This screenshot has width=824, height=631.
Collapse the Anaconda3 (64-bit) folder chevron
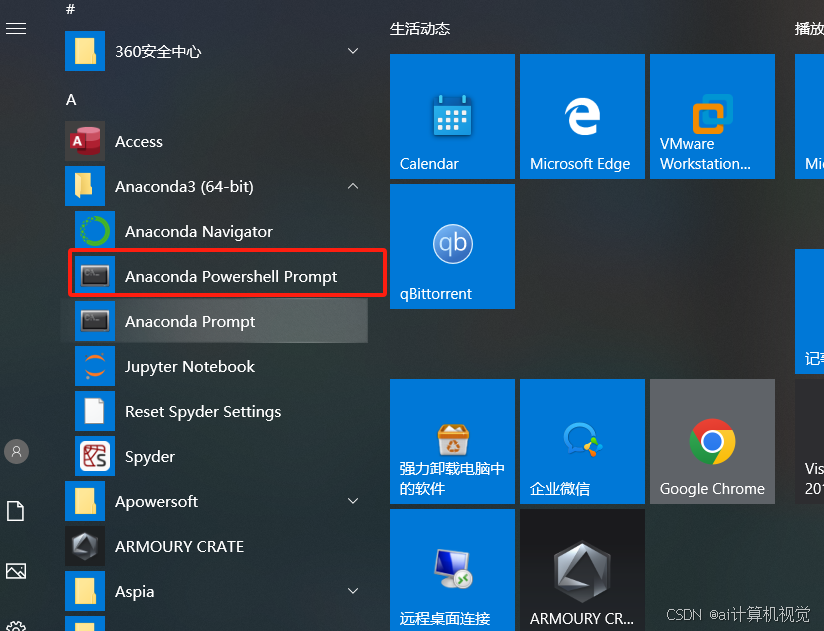click(353, 186)
